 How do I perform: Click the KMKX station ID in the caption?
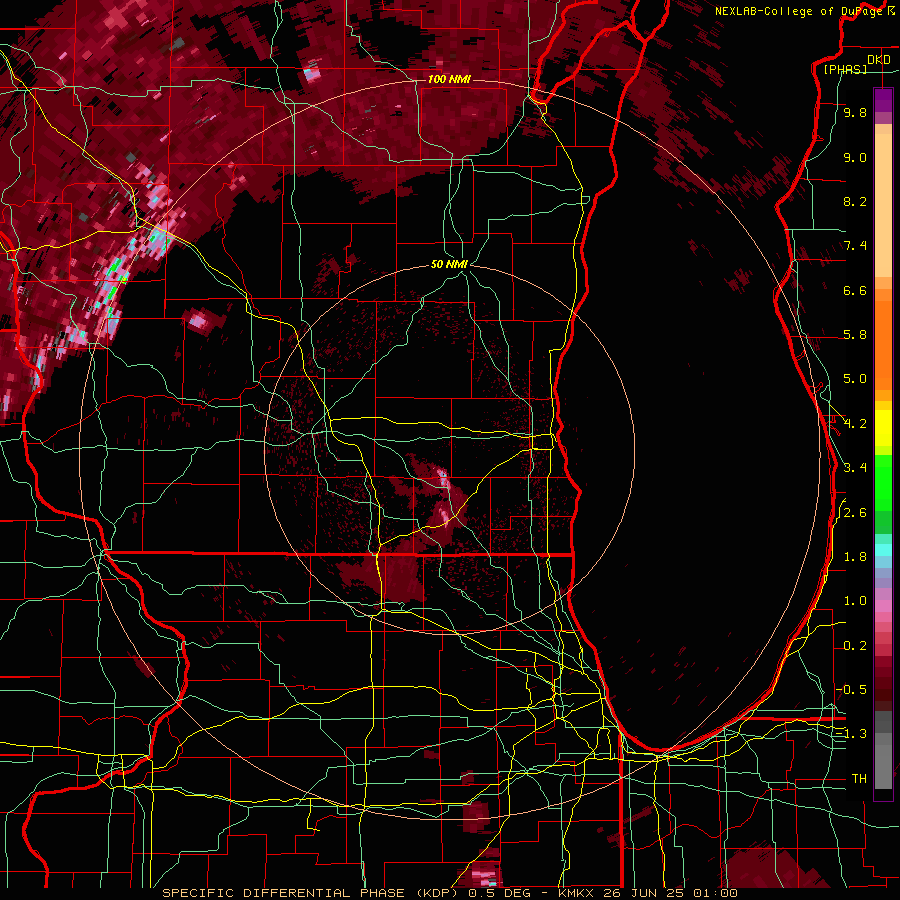(577, 893)
